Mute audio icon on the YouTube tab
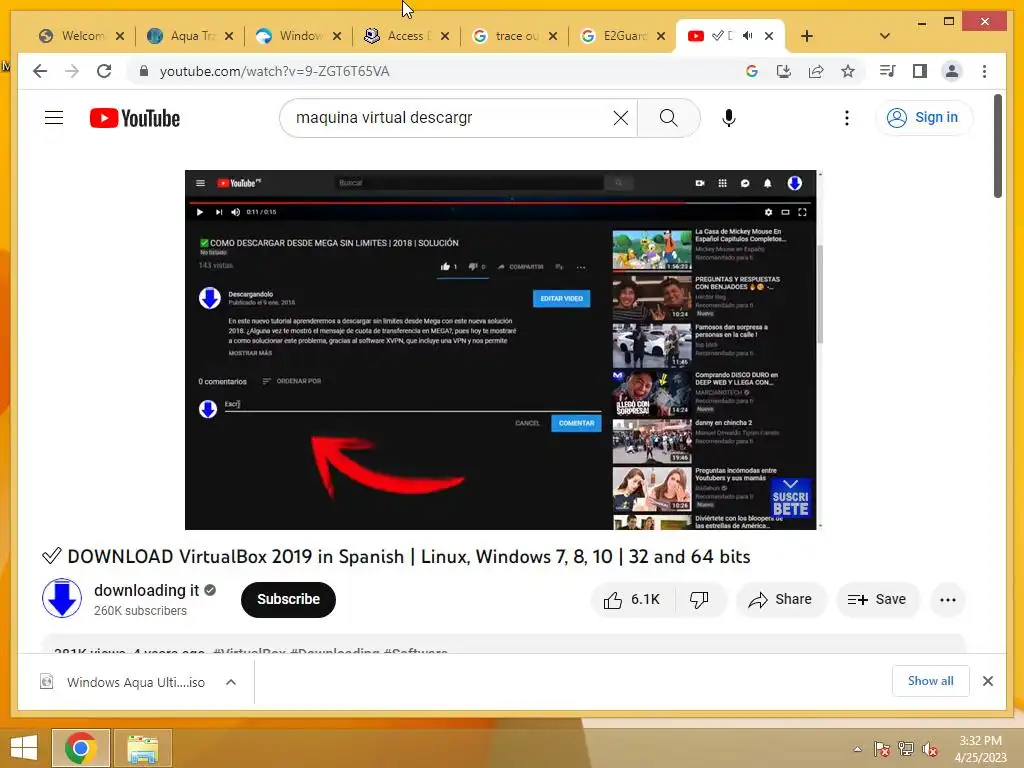1024x768 pixels. coord(748,36)
